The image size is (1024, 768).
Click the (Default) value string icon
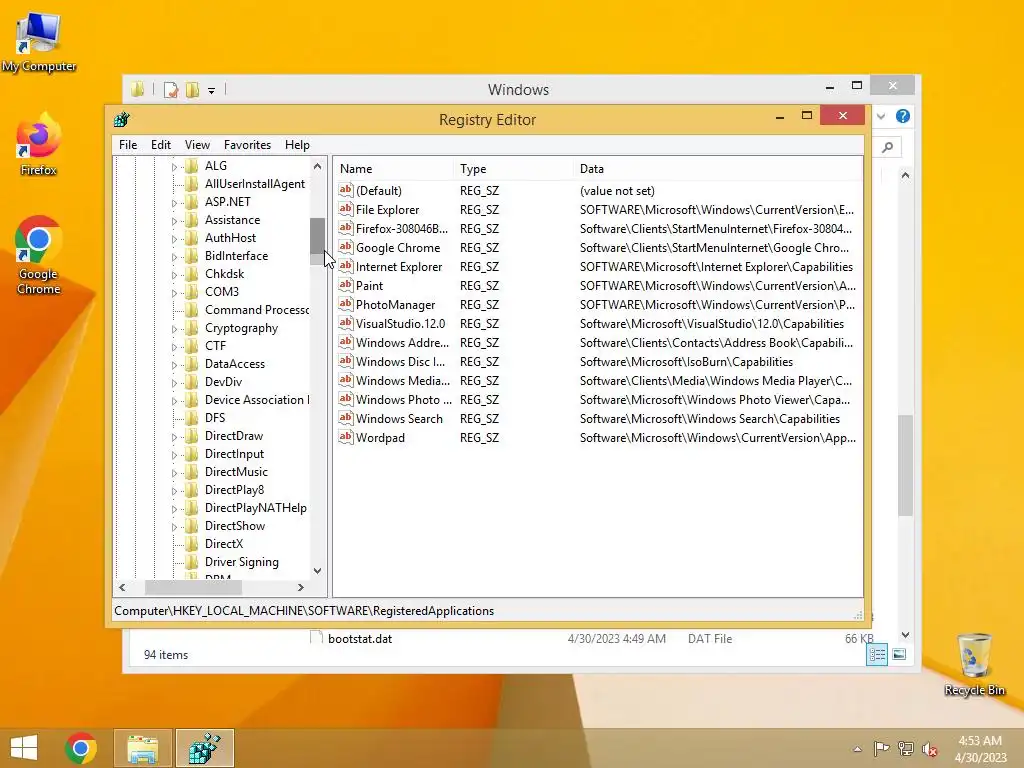345,190
